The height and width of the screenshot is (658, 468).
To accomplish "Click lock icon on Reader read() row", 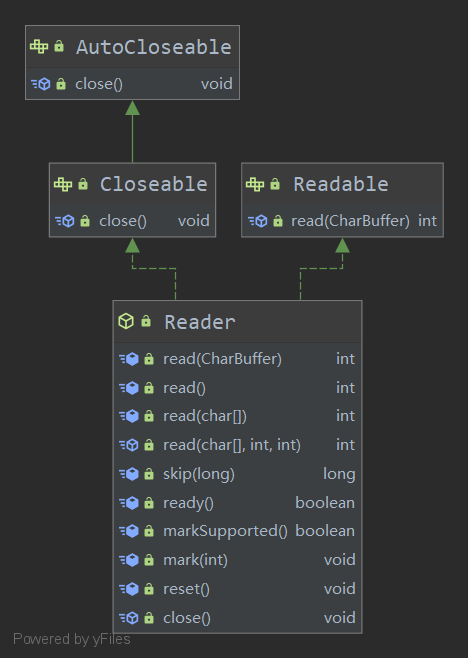I will [x=149, y=388].
